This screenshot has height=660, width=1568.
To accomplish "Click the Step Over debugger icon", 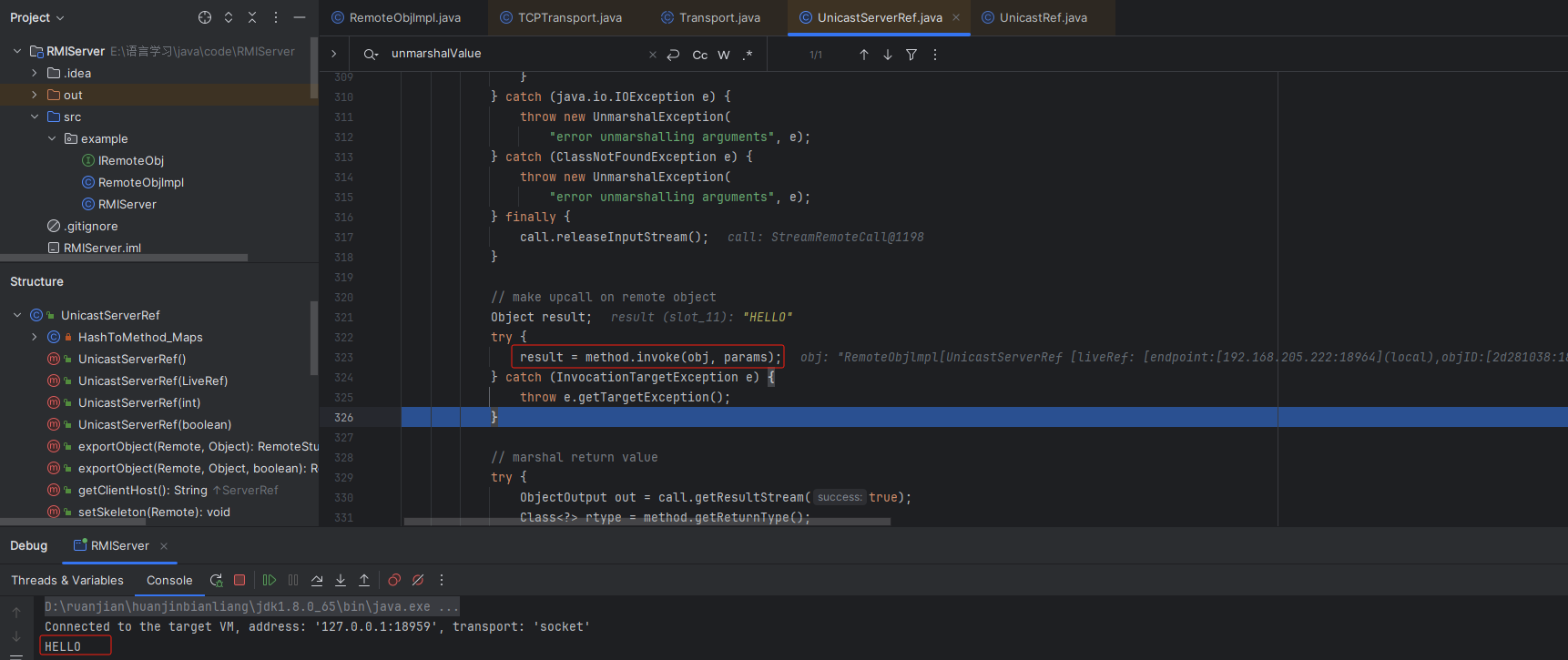I will click(x=317, y=580).
